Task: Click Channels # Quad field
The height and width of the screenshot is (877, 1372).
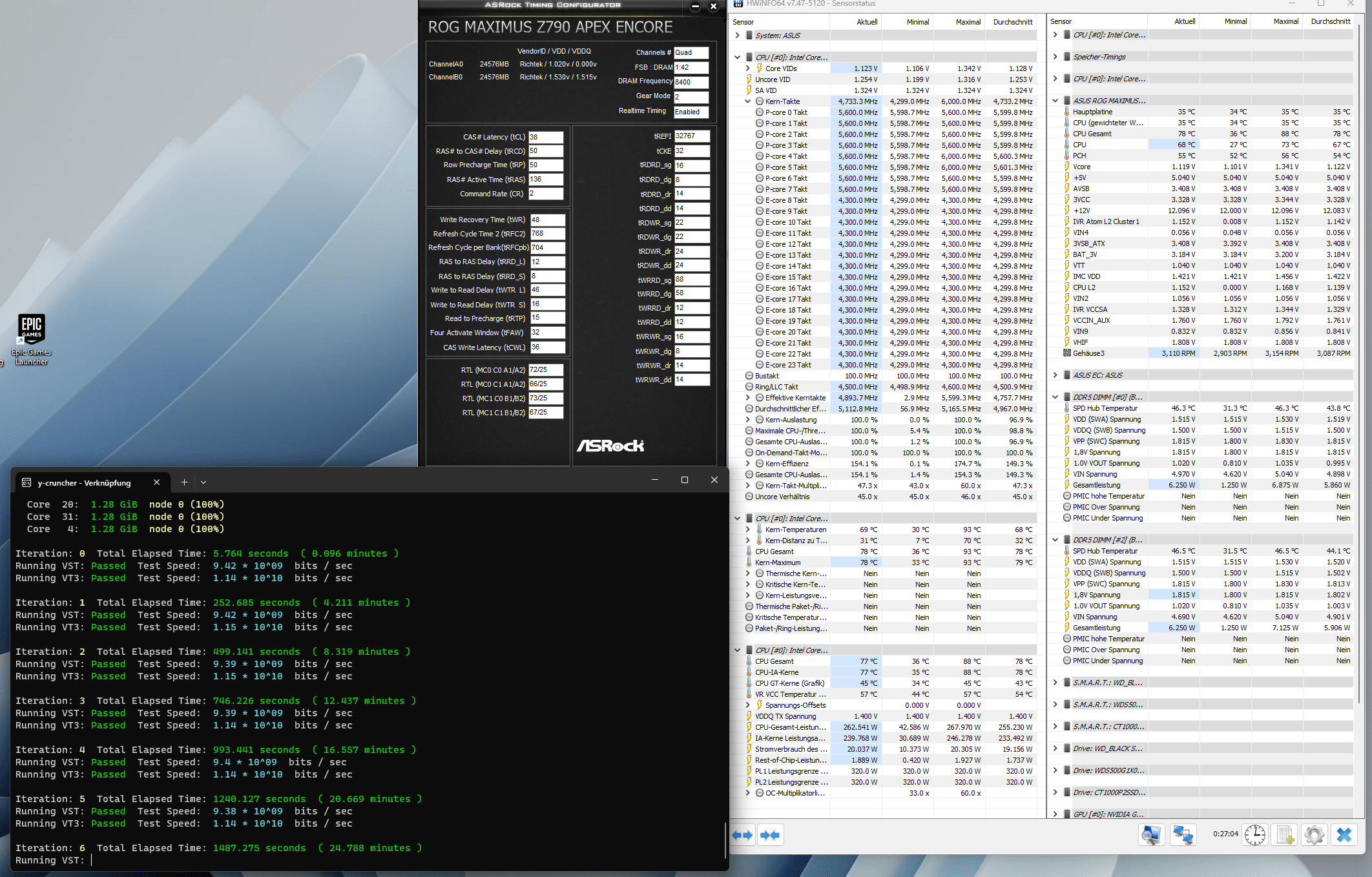Action: (691, 52)
